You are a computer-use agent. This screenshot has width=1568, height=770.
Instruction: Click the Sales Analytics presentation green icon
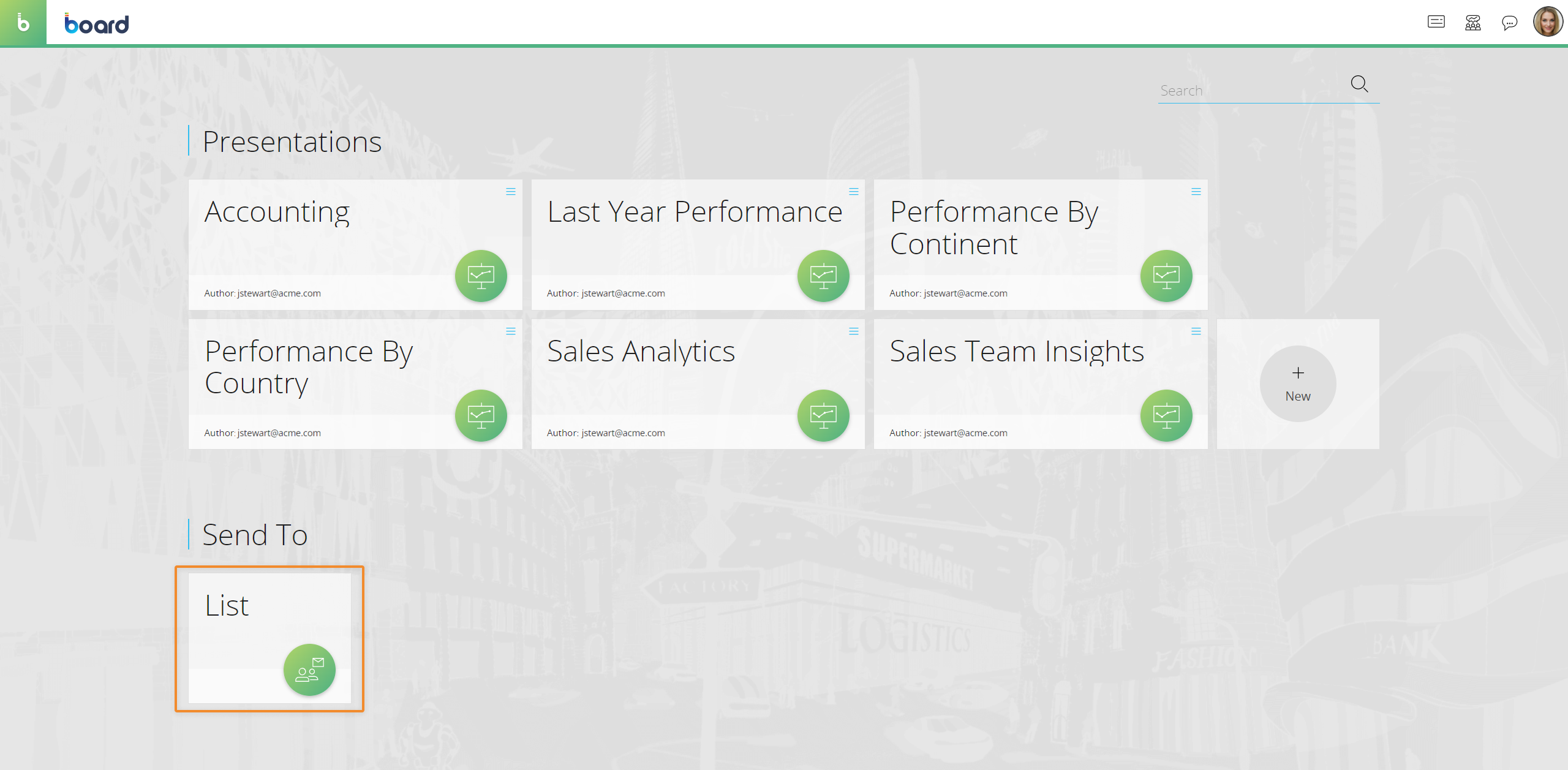point(823,415)
